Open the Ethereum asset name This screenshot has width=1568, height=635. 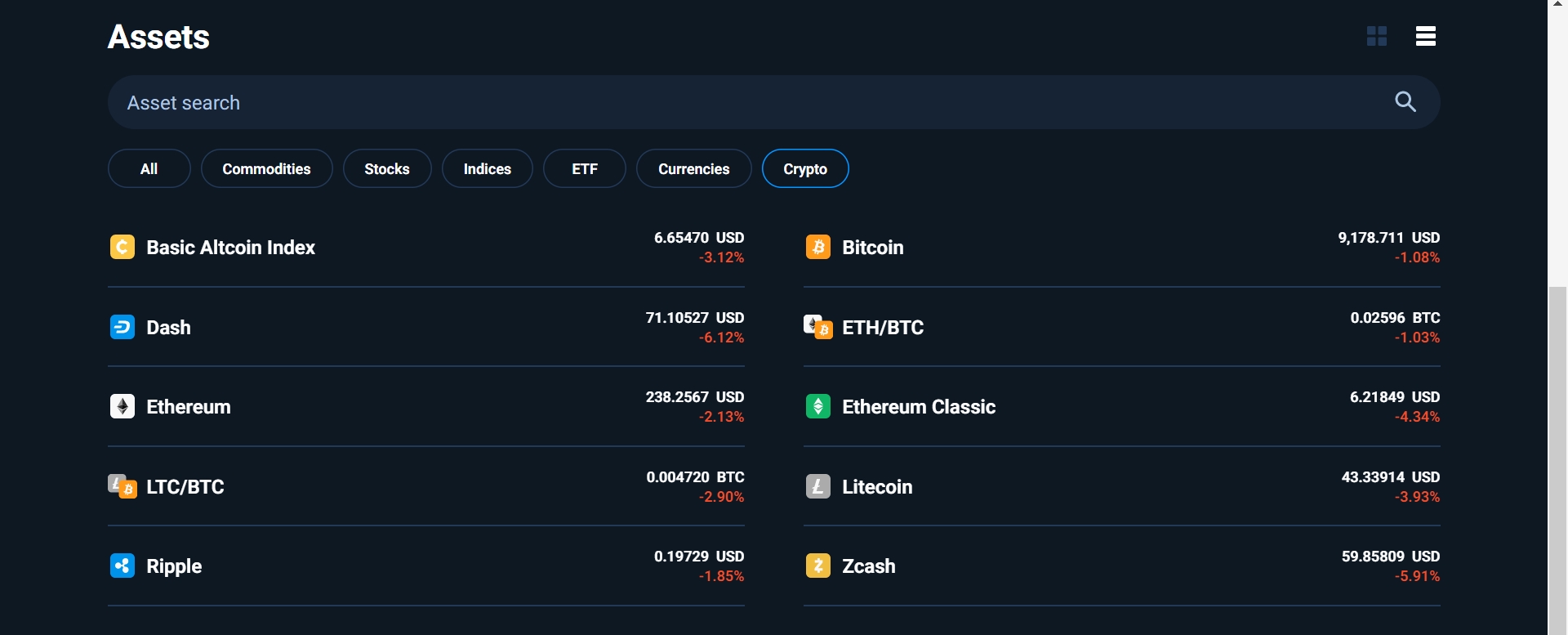[x=189, y=407]
